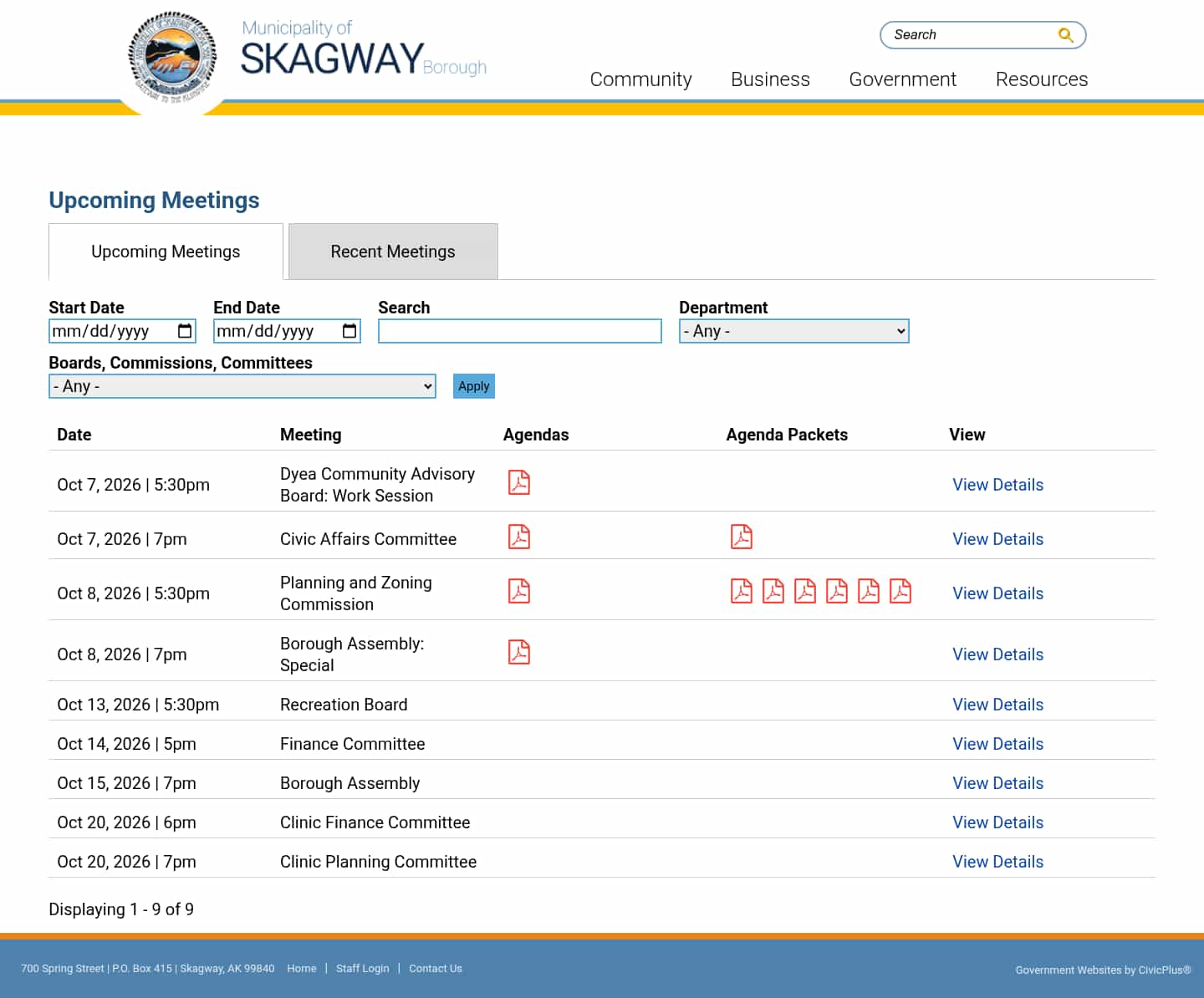Open the Community menu
Image resolution: width=1204 pixels, height=998 pixels.
(640, 79)
